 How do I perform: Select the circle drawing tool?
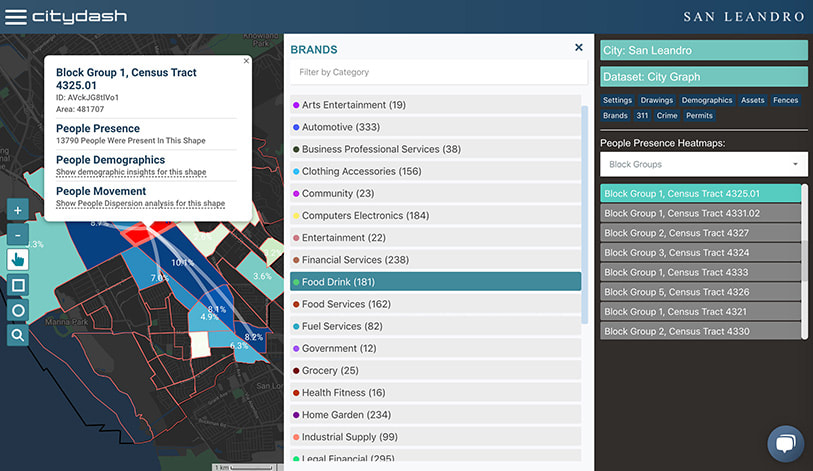point(18,310)
